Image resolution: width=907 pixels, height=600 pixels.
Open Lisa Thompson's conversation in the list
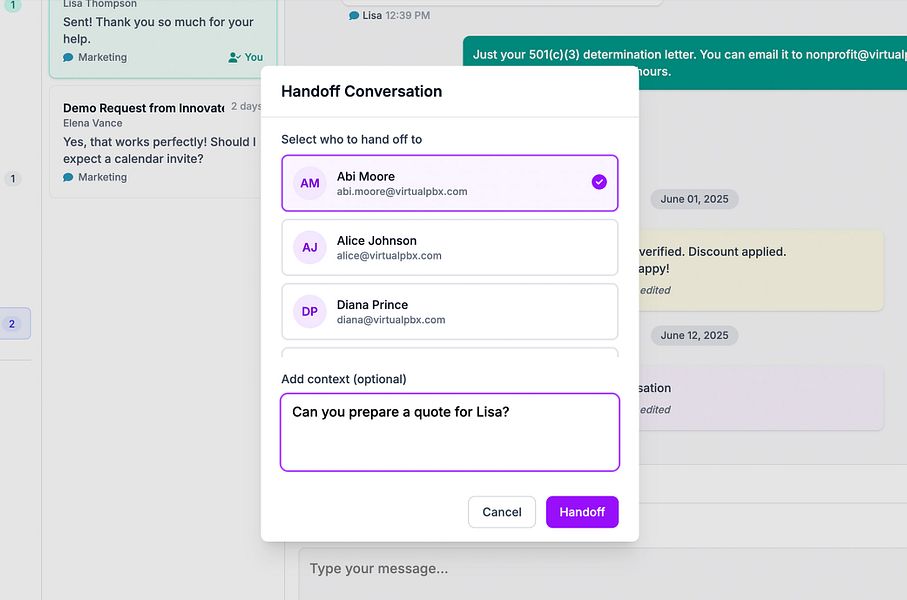[162, 30]
